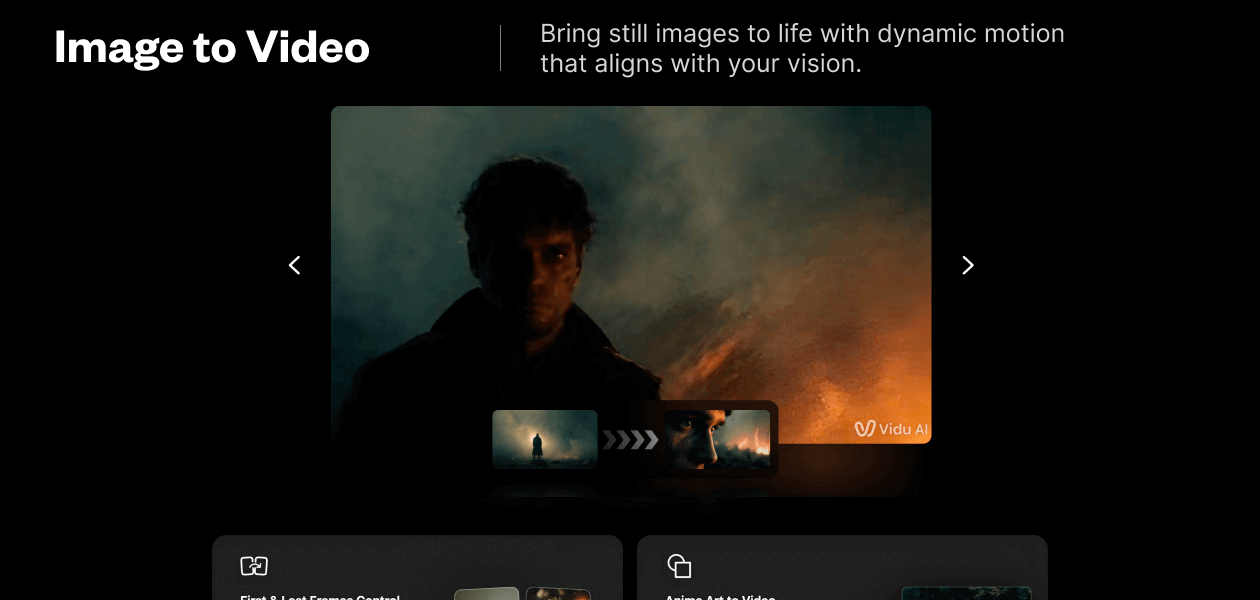
Task: Click the chevron arrows between the frame thumbnails
Action: [630, 440]
